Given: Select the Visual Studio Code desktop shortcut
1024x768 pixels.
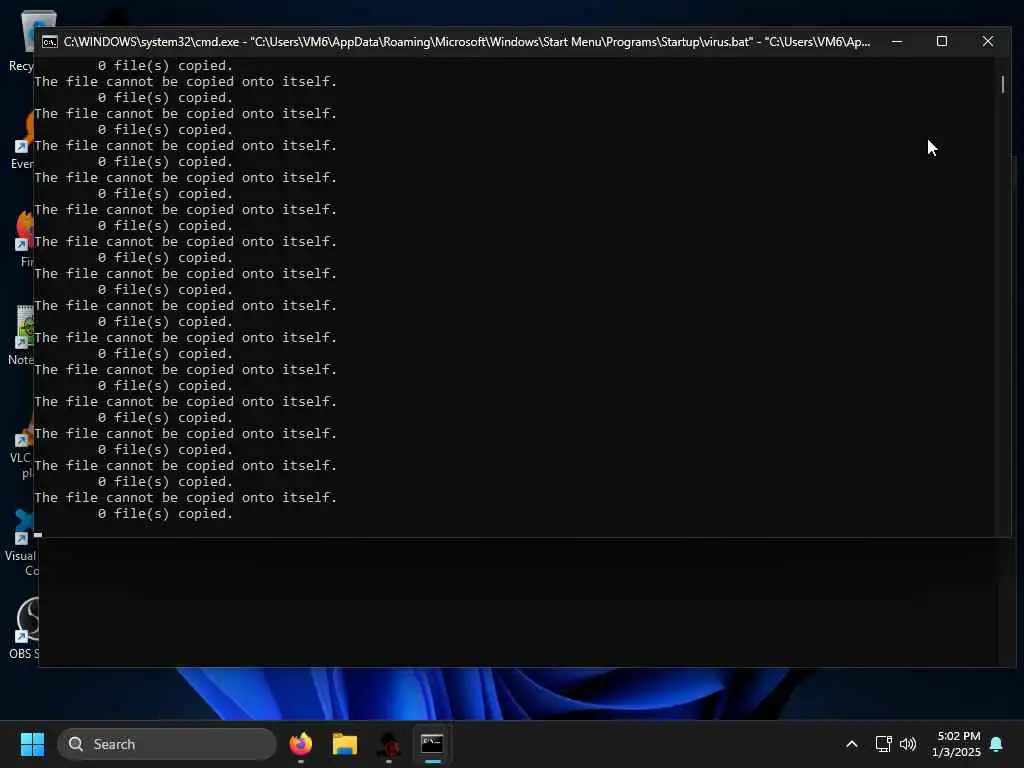Looking at the screenshot, I should [21, 542].
